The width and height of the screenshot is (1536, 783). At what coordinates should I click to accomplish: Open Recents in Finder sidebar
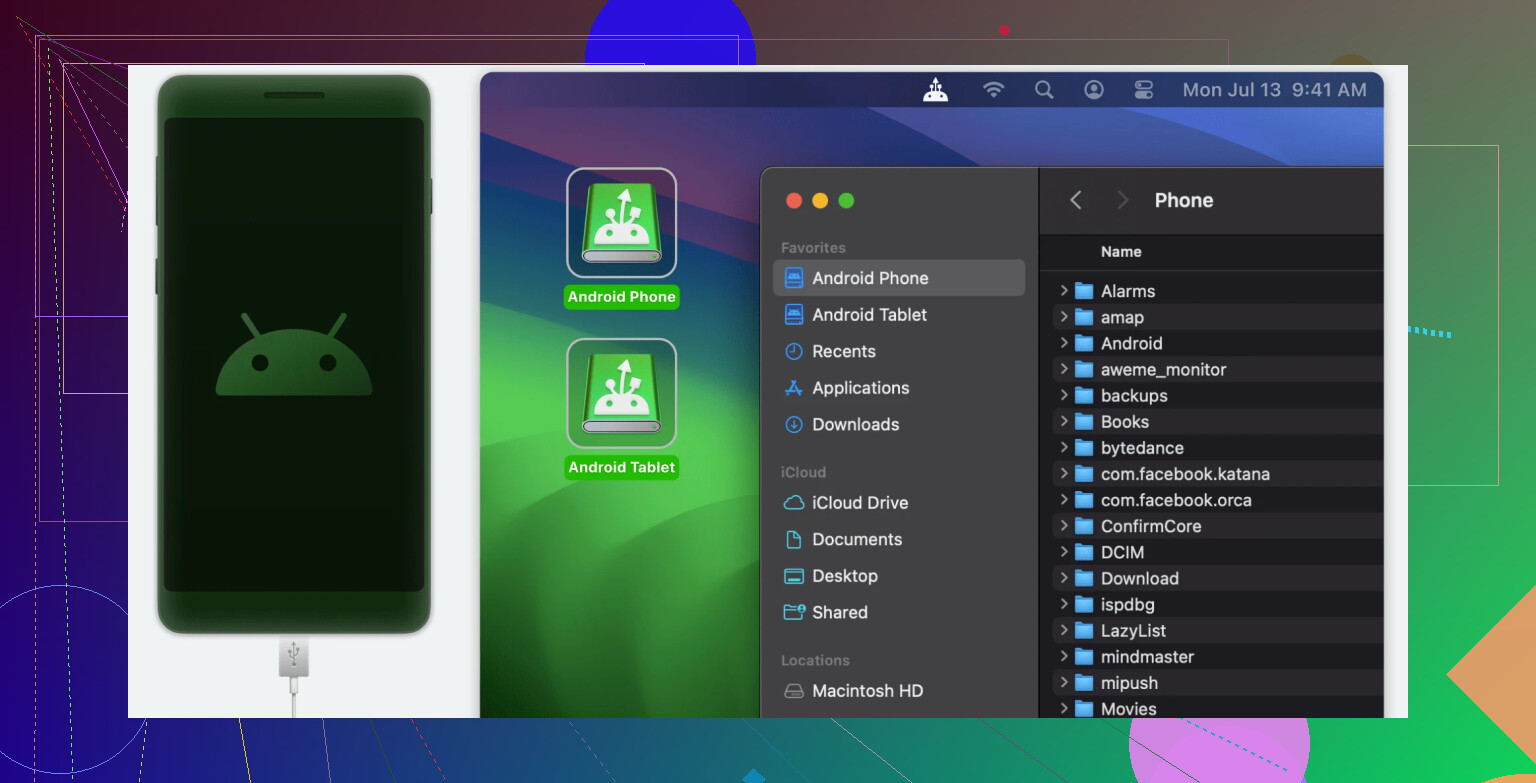tap(899, 351)
